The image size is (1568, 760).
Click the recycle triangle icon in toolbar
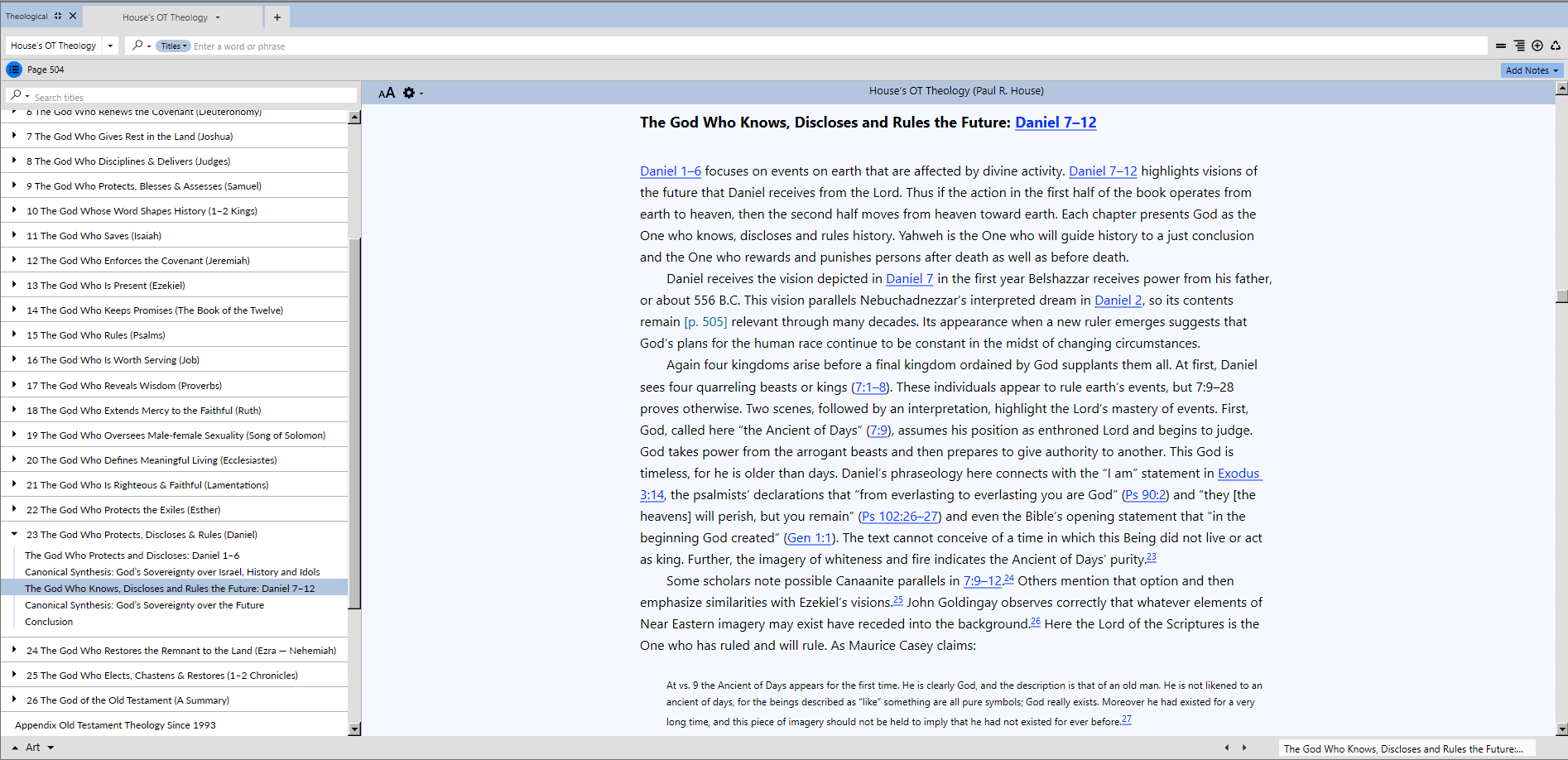point(1556,46)
